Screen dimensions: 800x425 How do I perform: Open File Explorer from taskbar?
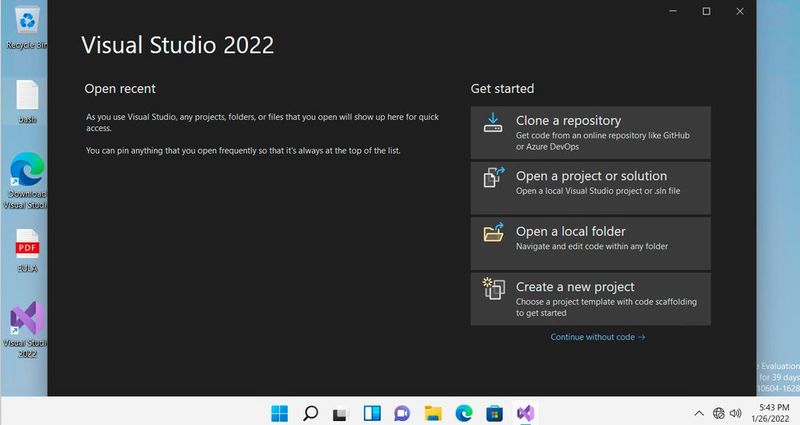(433, 413)
